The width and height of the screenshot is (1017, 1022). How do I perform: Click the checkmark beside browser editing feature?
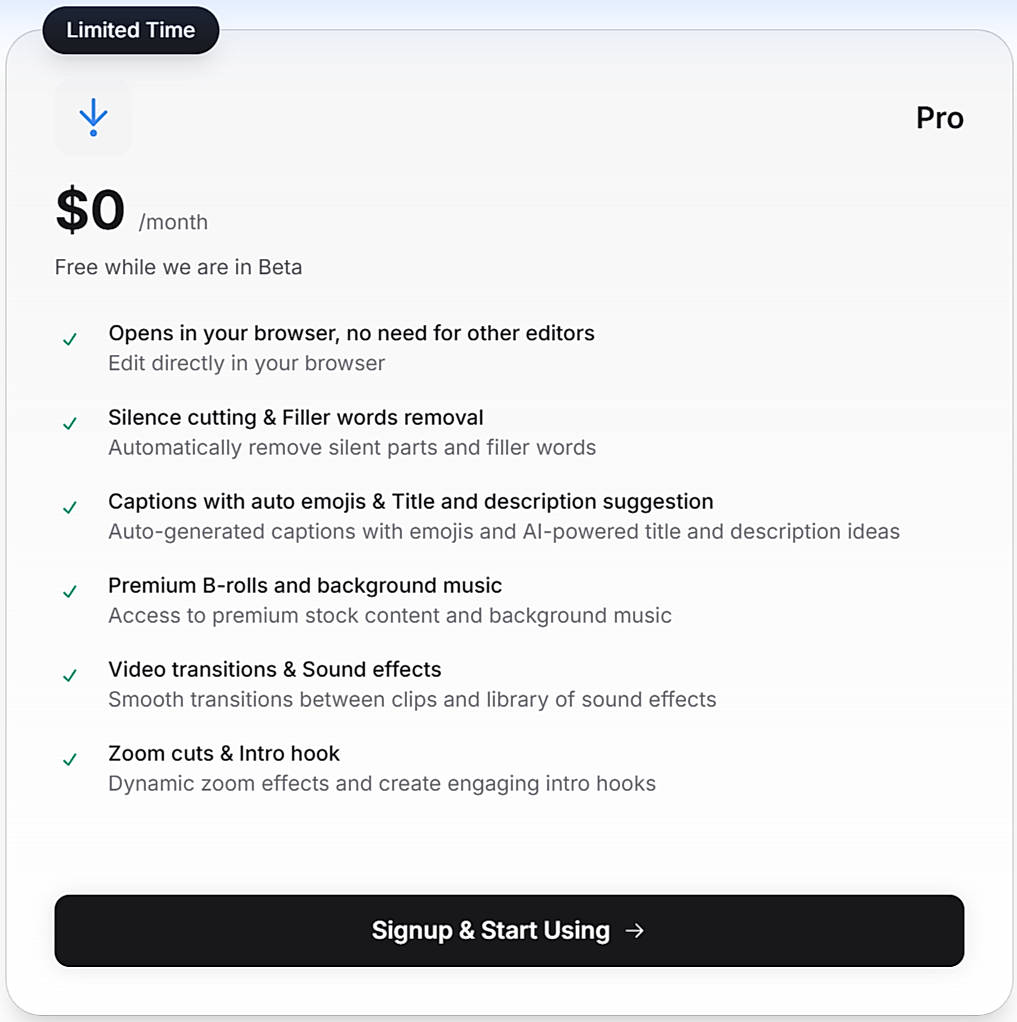coord(69,339)
